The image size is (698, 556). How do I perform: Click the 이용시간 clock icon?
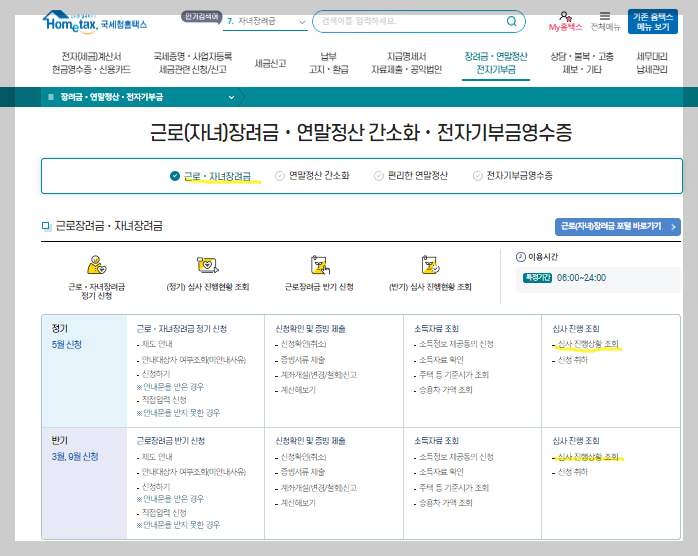pyautogui.click(x=520, y=257)
